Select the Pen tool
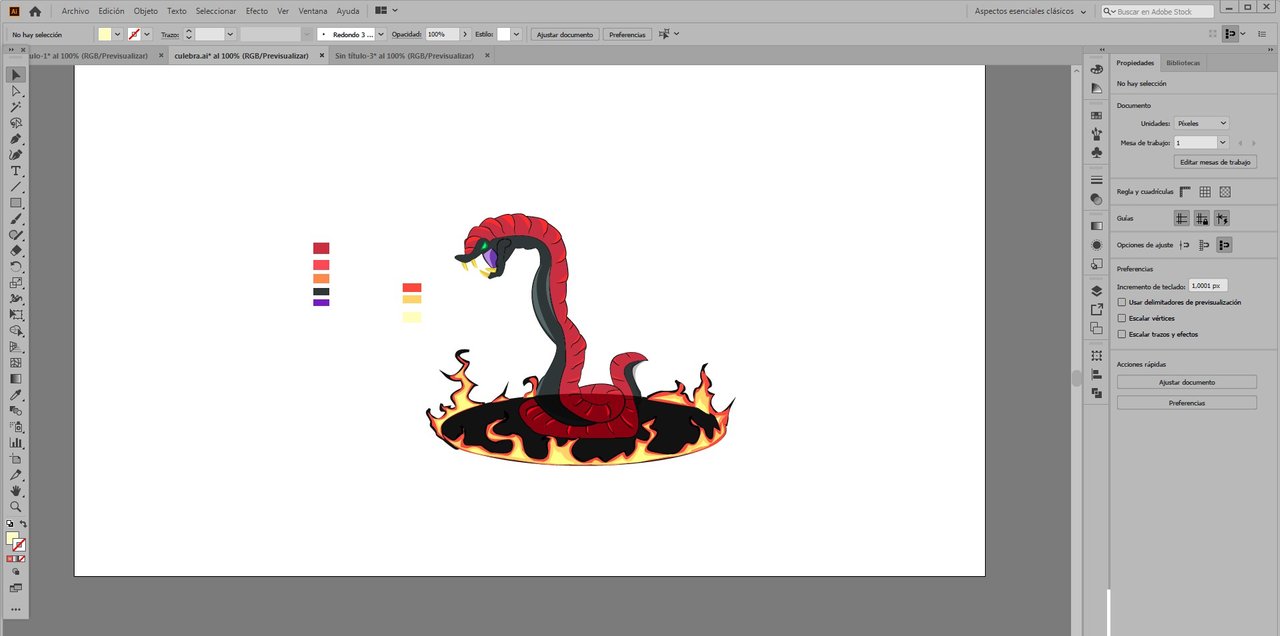 (x=16, y=139)
